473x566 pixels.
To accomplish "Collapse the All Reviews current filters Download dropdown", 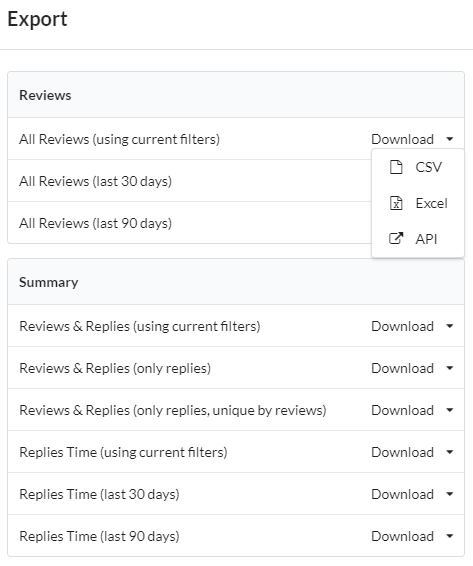I will coord(412,139).
